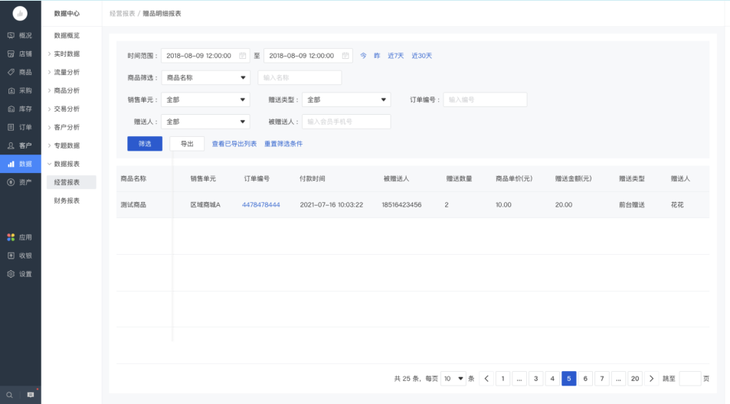730x404 pixels.
Task: Go to page 7 in pagination
Action: (602, 378)
